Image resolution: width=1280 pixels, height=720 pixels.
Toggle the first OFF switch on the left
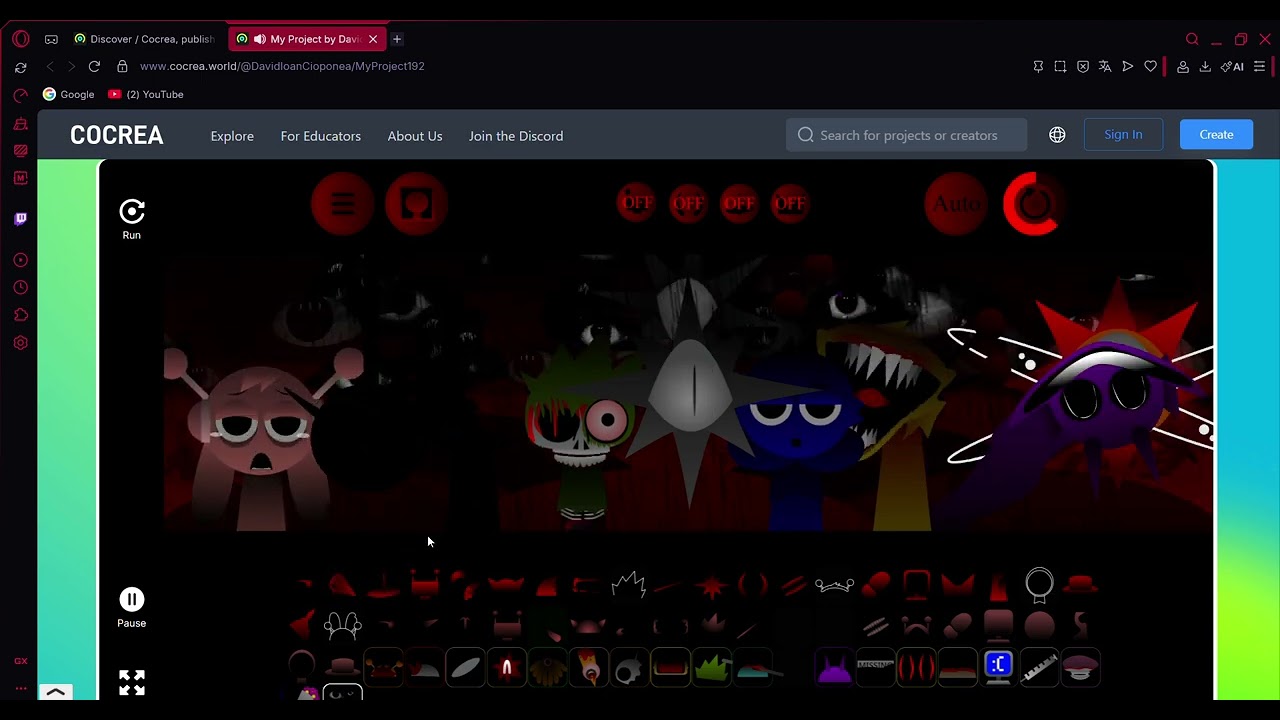(637, 203)
